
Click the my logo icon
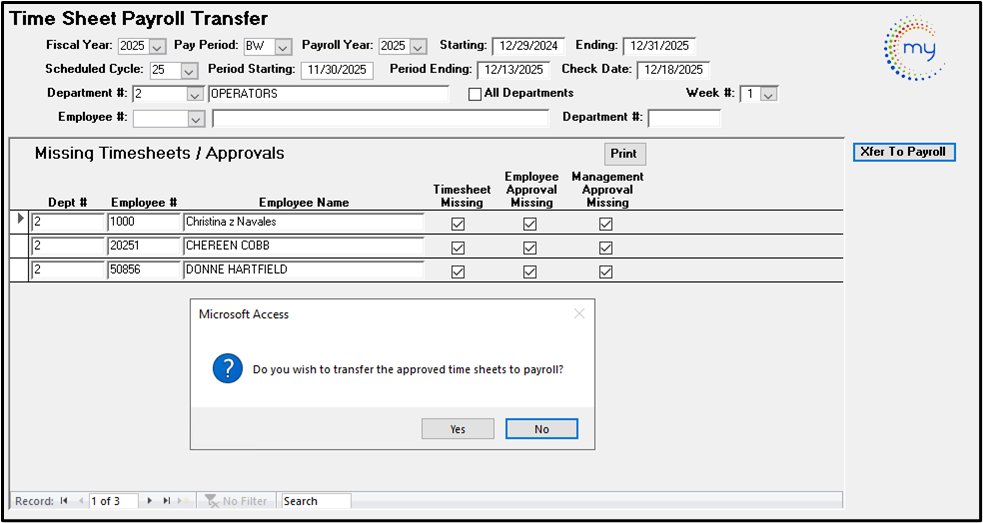(x=914, y=48)
